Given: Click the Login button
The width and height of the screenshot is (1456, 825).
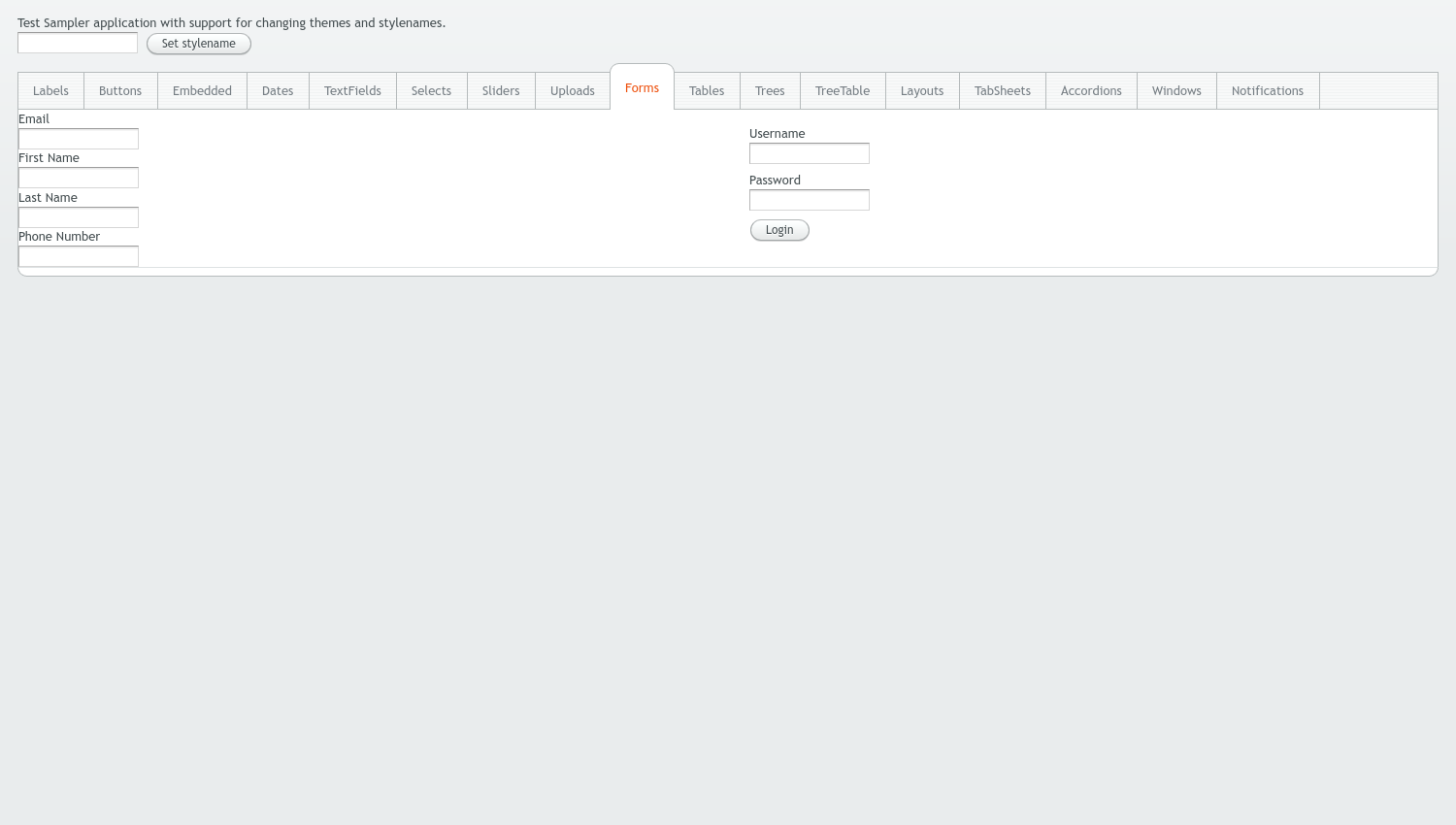Looking at the screenshot, I should pos(779,230).
